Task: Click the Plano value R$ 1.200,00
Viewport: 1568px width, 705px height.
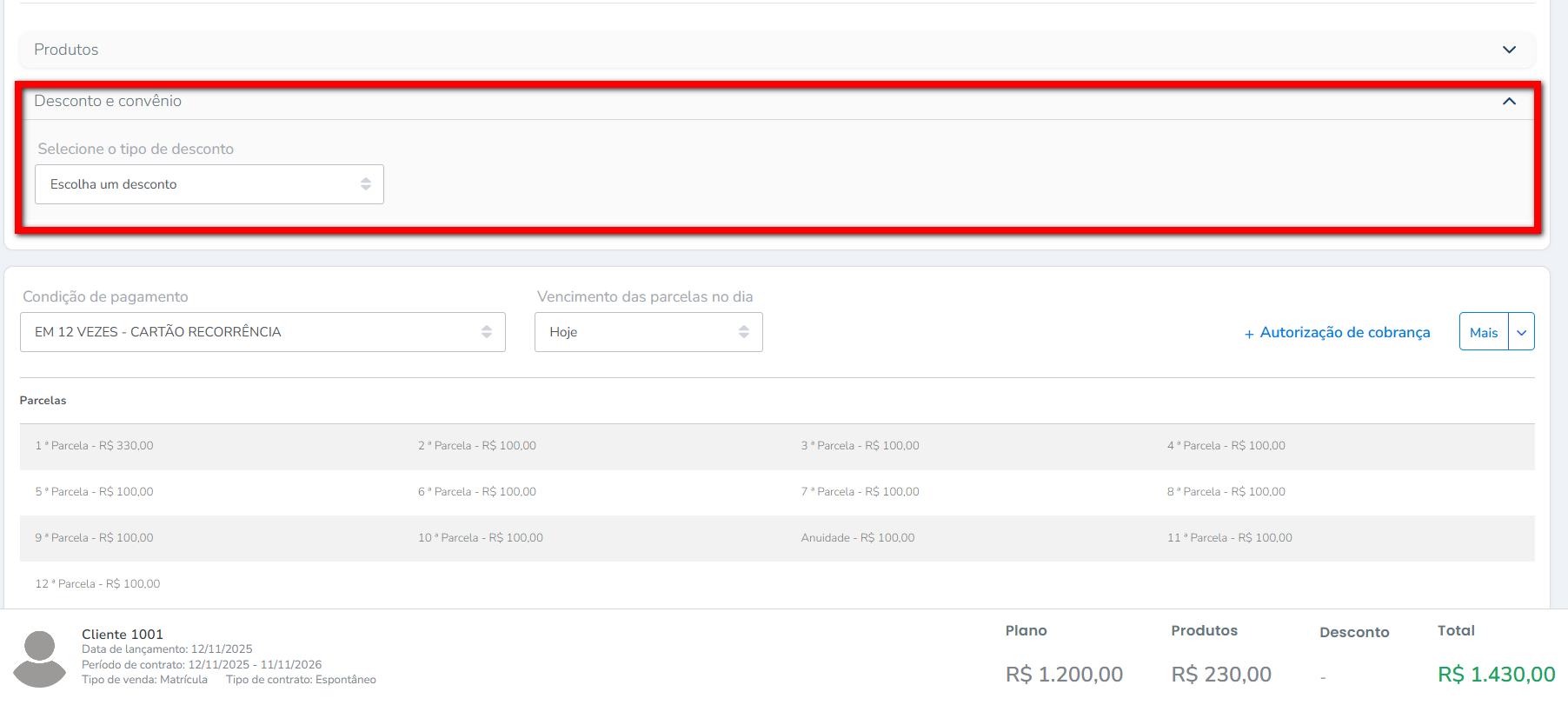Action: point(1064,675)
